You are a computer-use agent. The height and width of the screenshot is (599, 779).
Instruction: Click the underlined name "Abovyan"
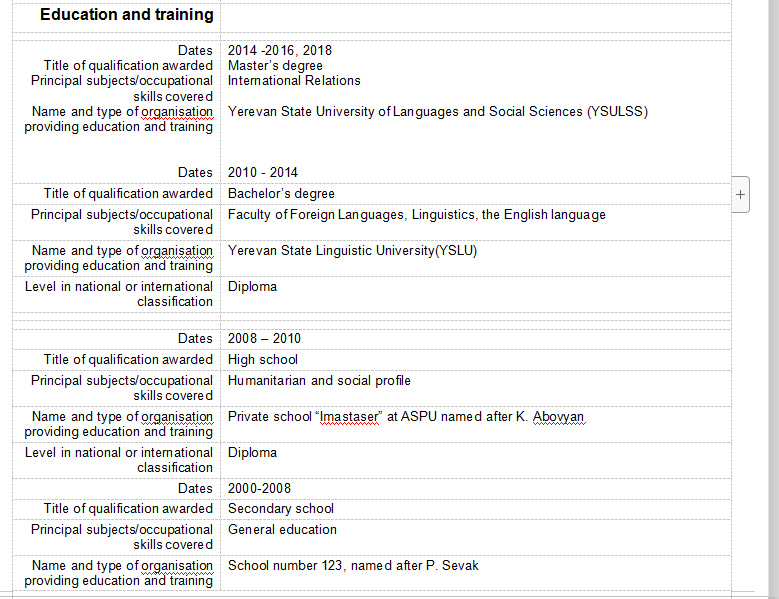click(558, 417)
